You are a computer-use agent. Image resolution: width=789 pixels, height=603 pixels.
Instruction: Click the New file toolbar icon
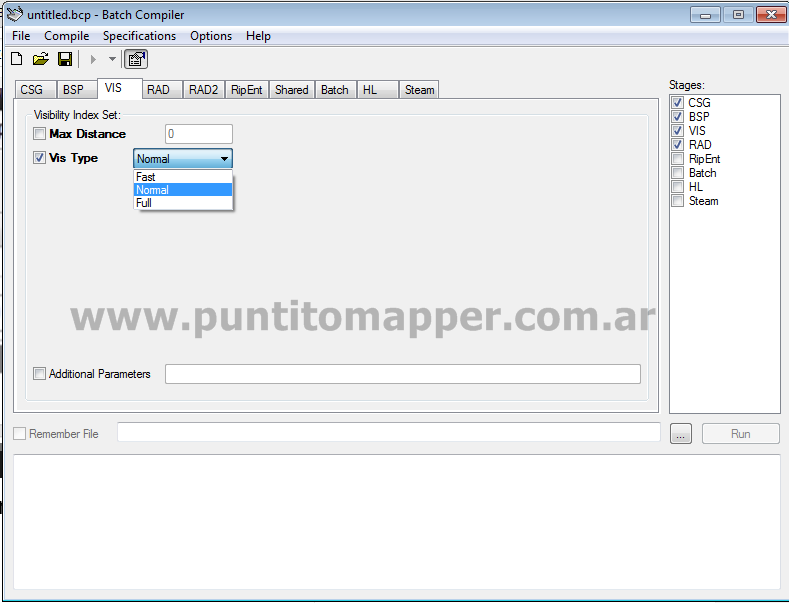click(x=17, y=59)
